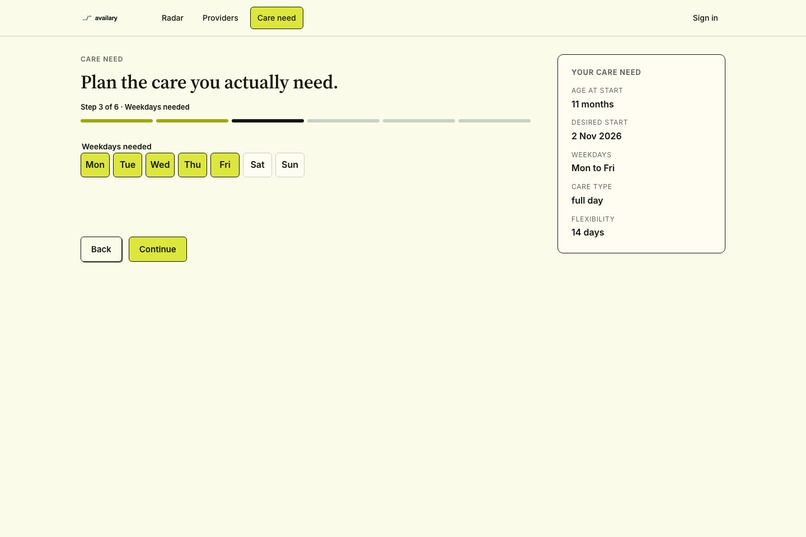Click the fourth progress step segment
806x537 pixels.
(x=343, y=121)
